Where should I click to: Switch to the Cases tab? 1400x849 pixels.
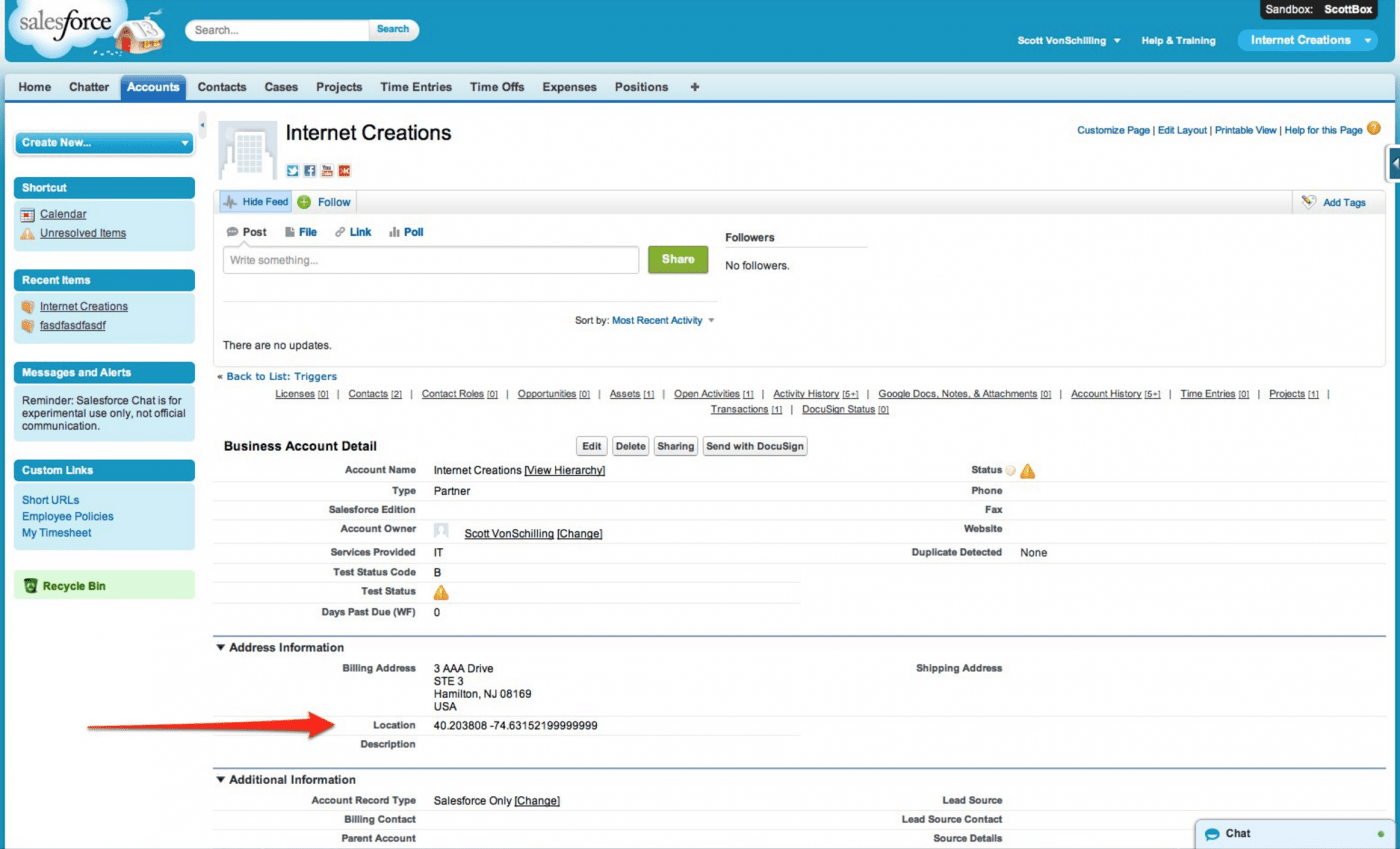point(281,87)
